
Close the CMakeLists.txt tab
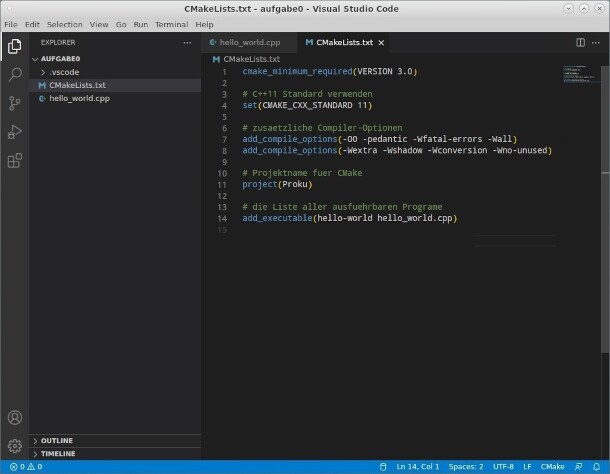[x=381, y=43]
